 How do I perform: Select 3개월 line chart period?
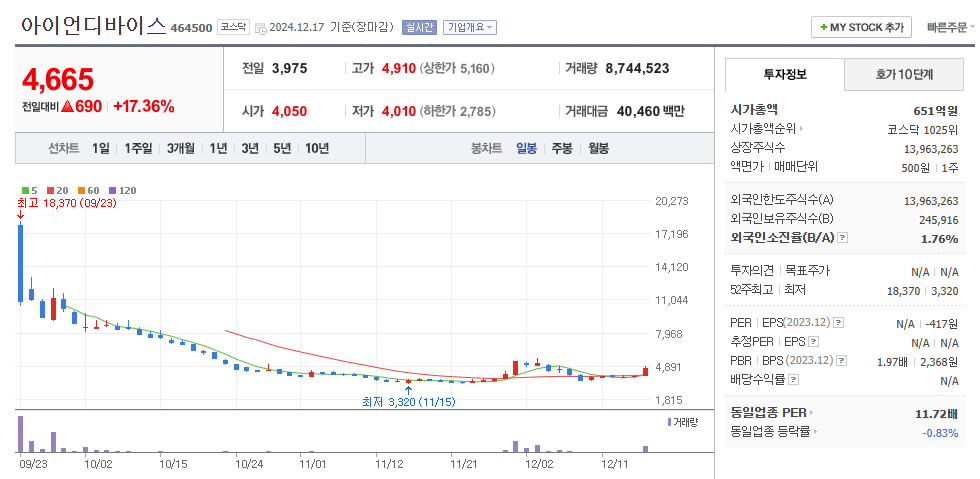(x=181, y=148)
